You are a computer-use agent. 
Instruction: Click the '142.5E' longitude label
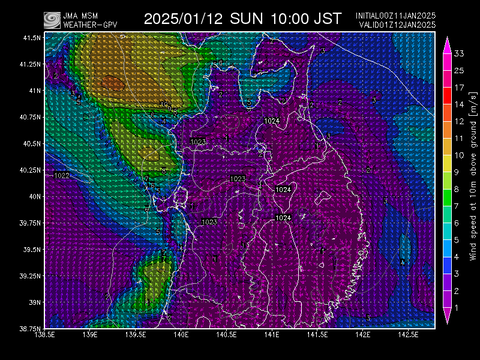click(408, 334)
